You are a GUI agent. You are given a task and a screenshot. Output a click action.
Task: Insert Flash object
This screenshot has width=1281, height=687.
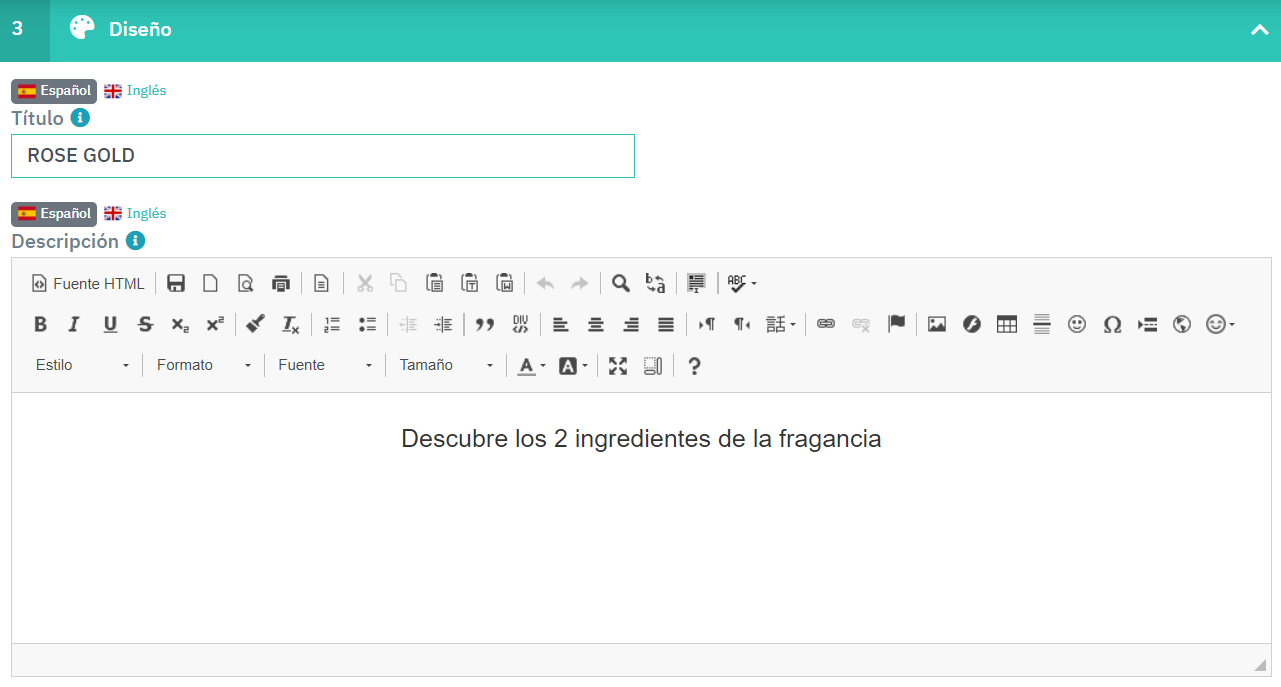coord(972,324)
